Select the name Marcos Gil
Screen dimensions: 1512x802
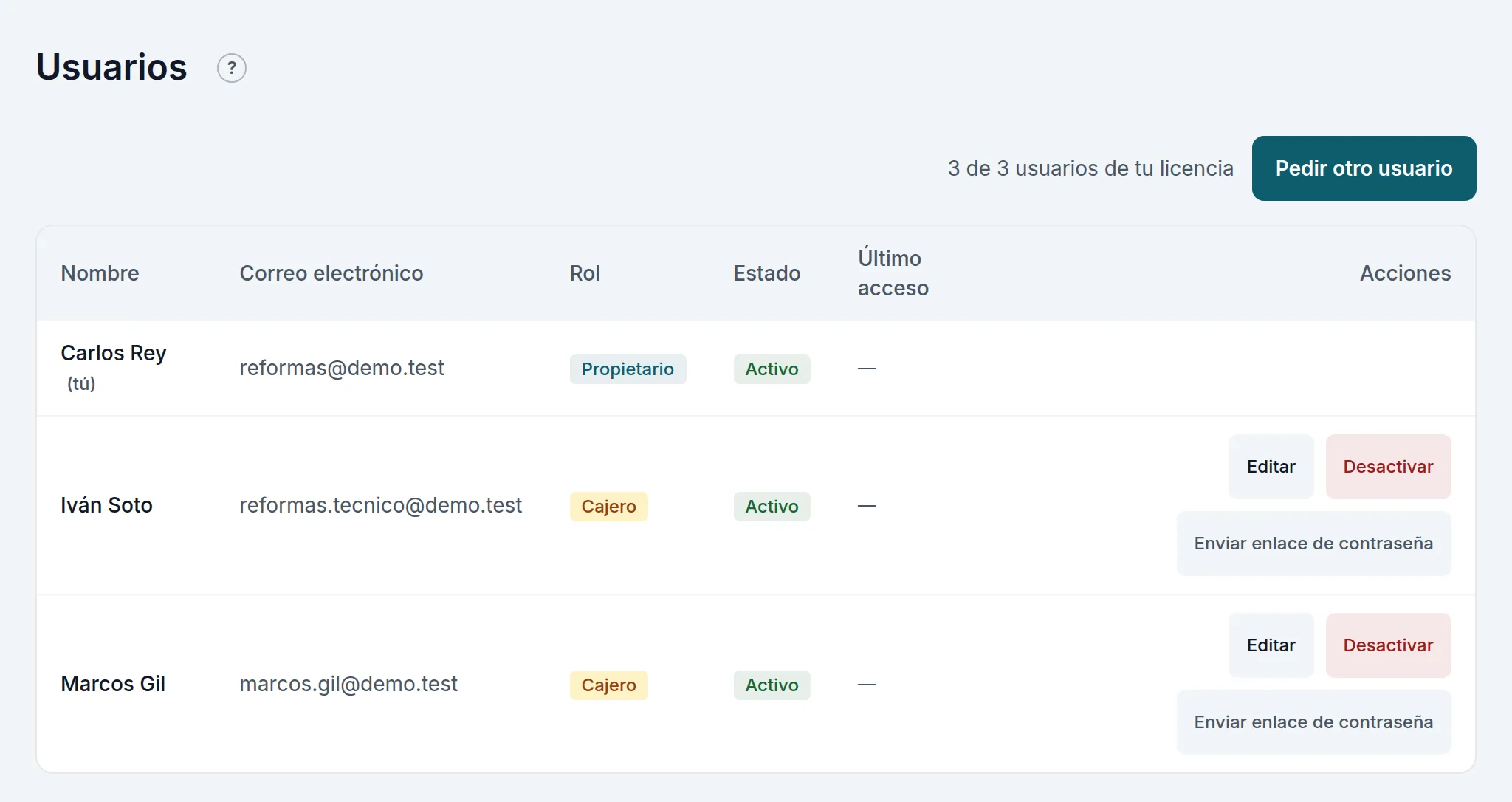pyautogui.click(x=113, y=684)
